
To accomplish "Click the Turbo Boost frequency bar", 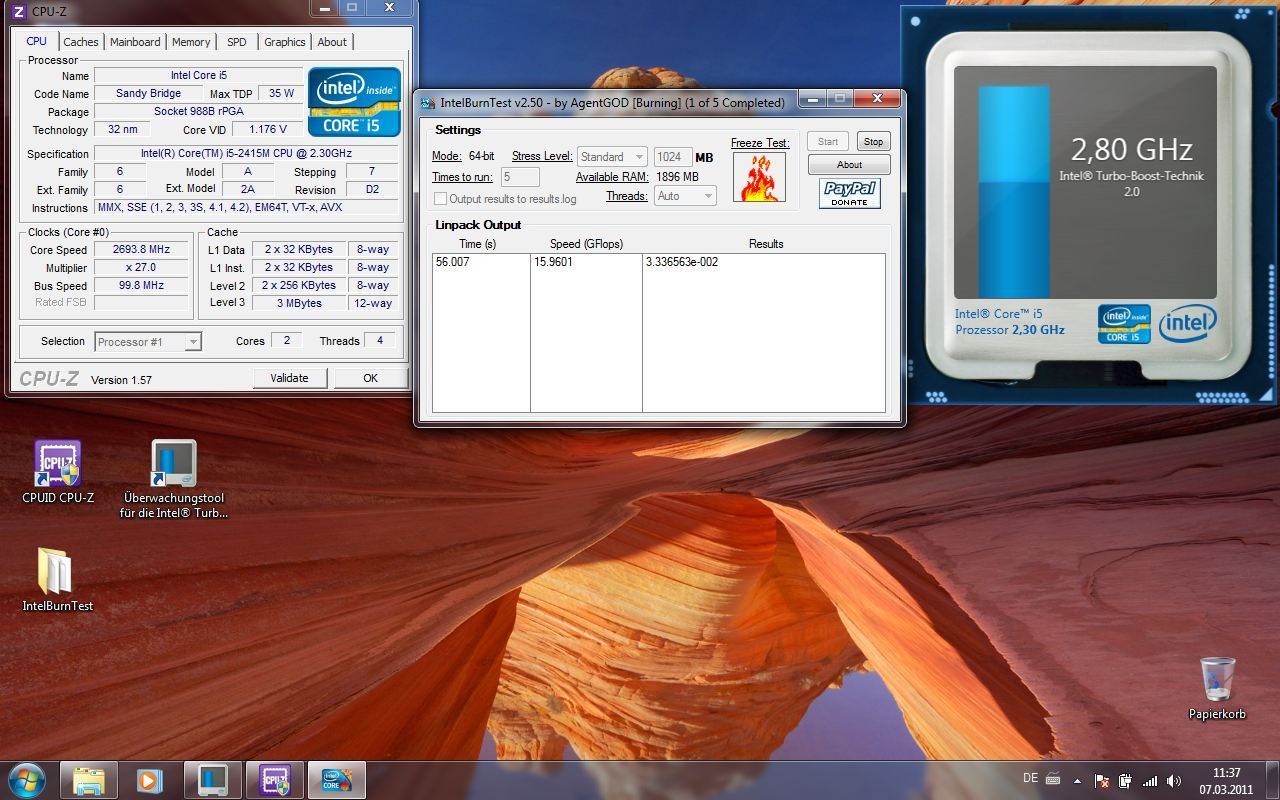I will pyautogui.click(x=1013, y=192).
